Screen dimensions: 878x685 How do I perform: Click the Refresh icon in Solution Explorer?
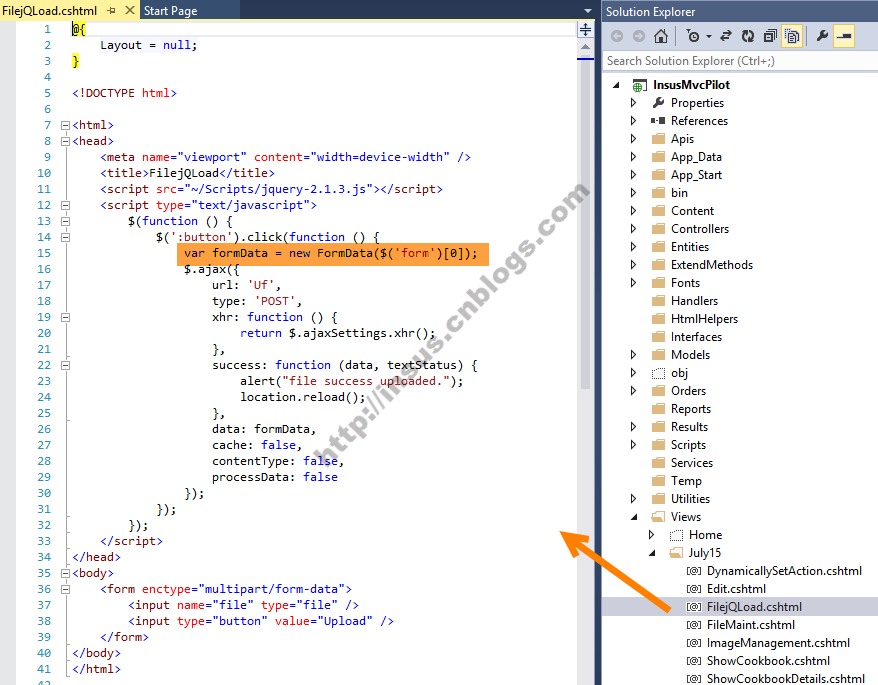[748, 36]
